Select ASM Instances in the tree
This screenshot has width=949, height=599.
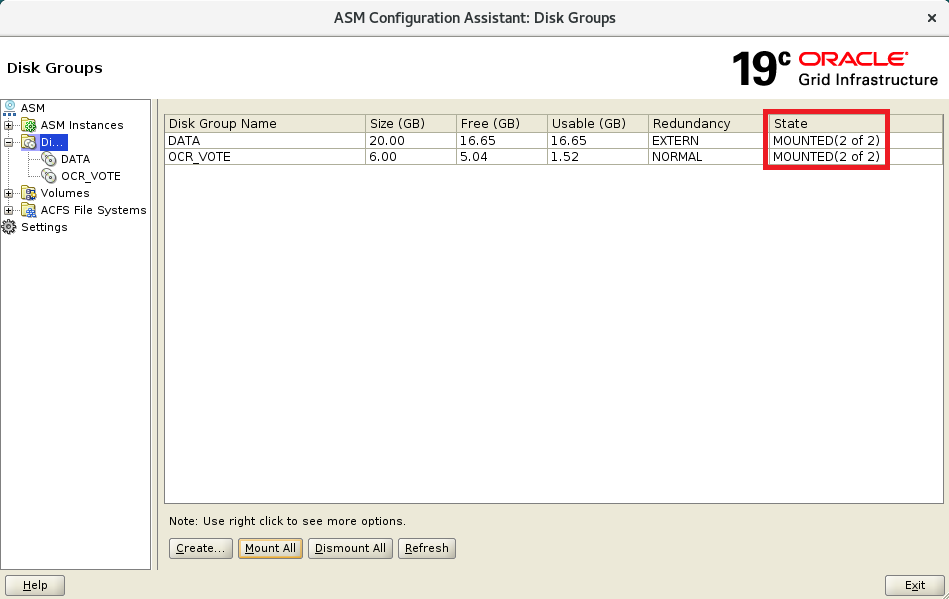point(82,125)
